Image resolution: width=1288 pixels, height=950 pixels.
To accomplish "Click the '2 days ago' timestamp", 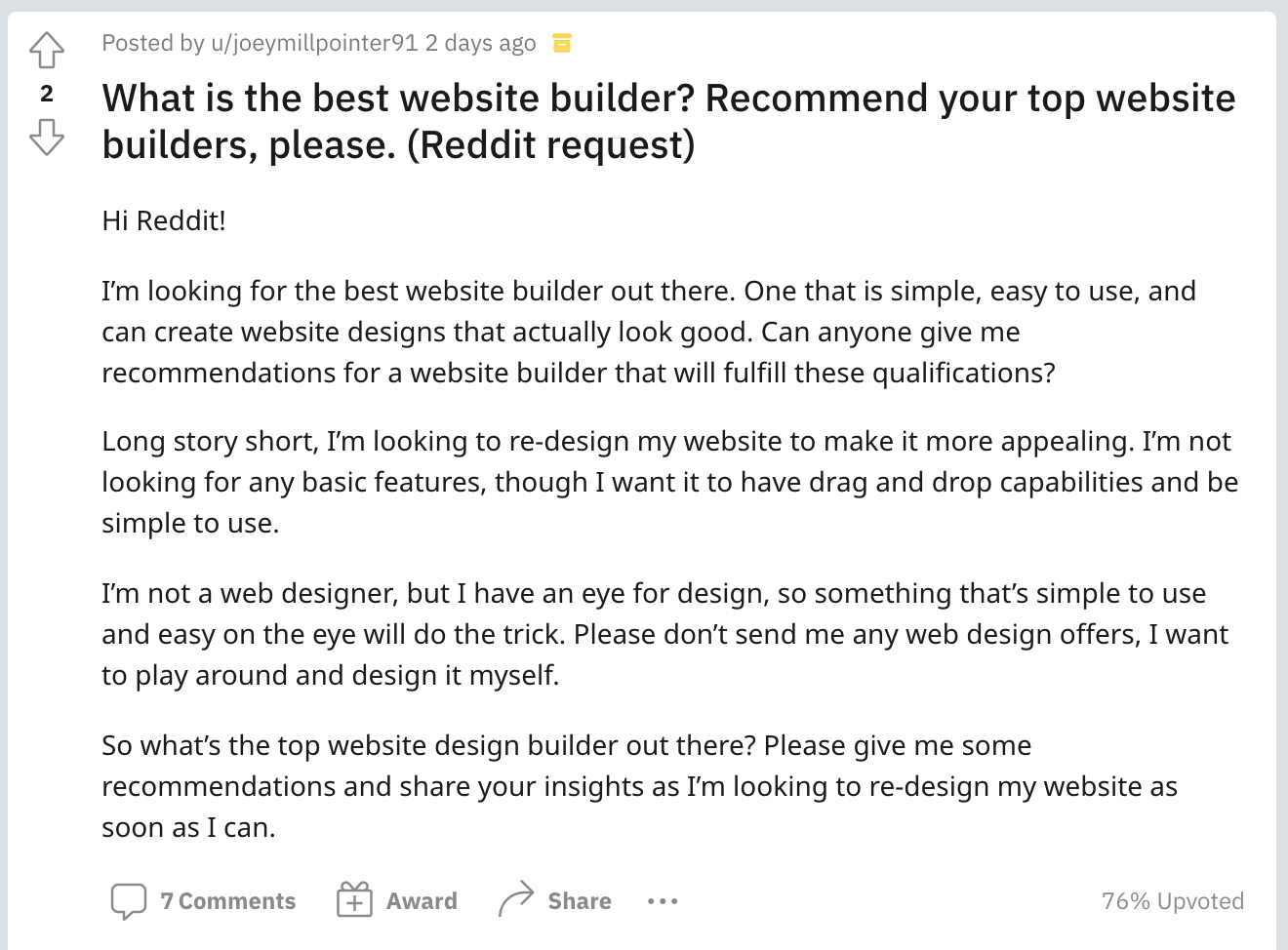I will click(480, 43).
